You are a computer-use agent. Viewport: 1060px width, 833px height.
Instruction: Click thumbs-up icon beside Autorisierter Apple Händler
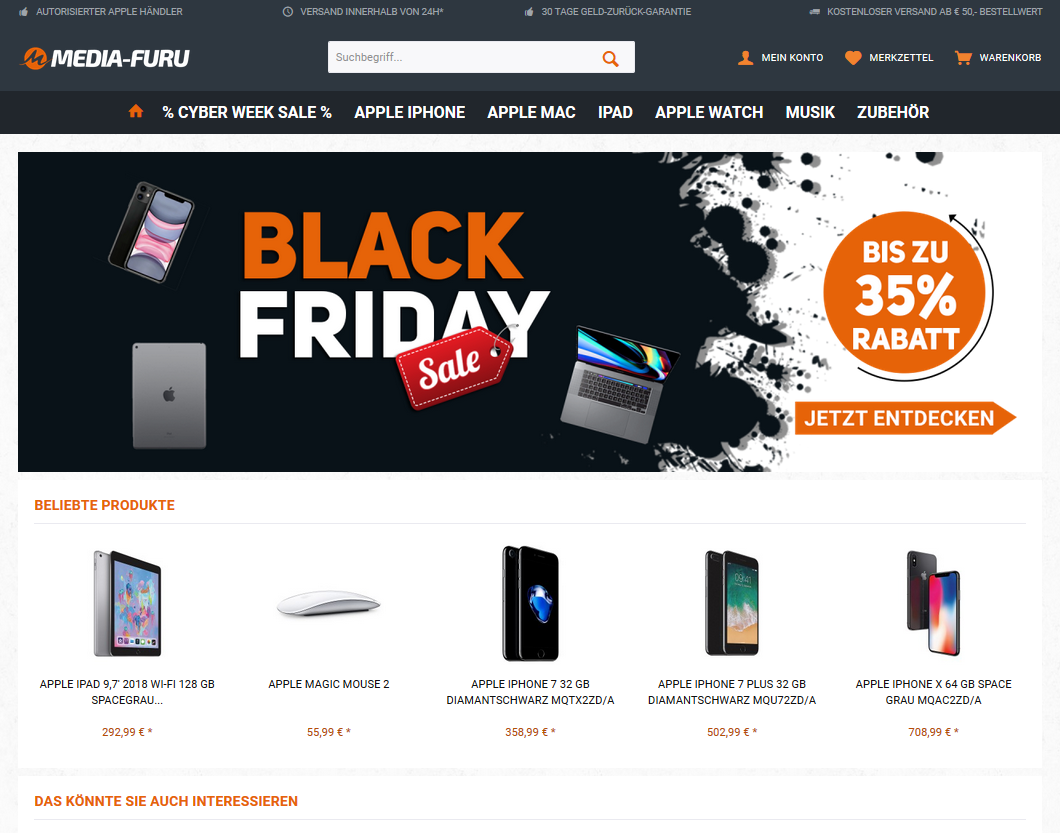pyautogui.click(x=24, y=11)
